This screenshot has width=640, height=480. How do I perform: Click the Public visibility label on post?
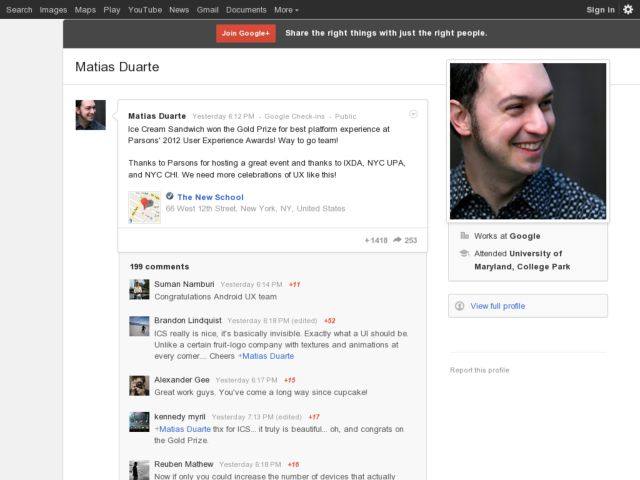pyautogui.click(x=345, y=116)
